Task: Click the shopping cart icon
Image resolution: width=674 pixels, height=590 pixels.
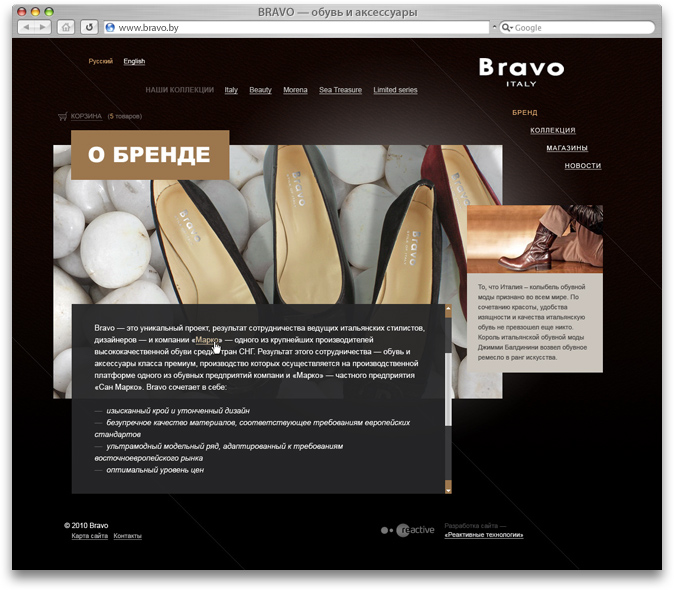Action: pos(63,116)
